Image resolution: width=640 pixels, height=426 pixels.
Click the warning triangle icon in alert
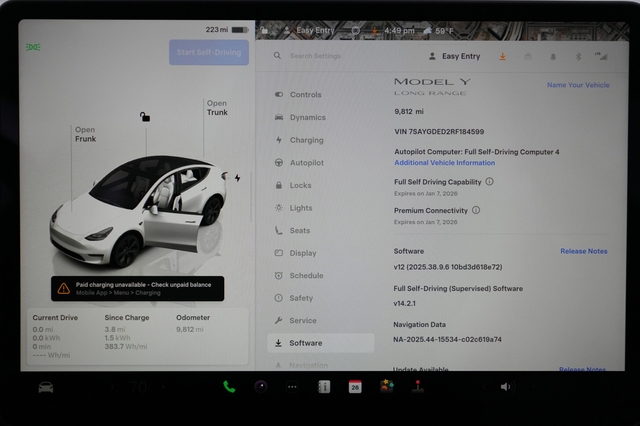pos(64,288)
